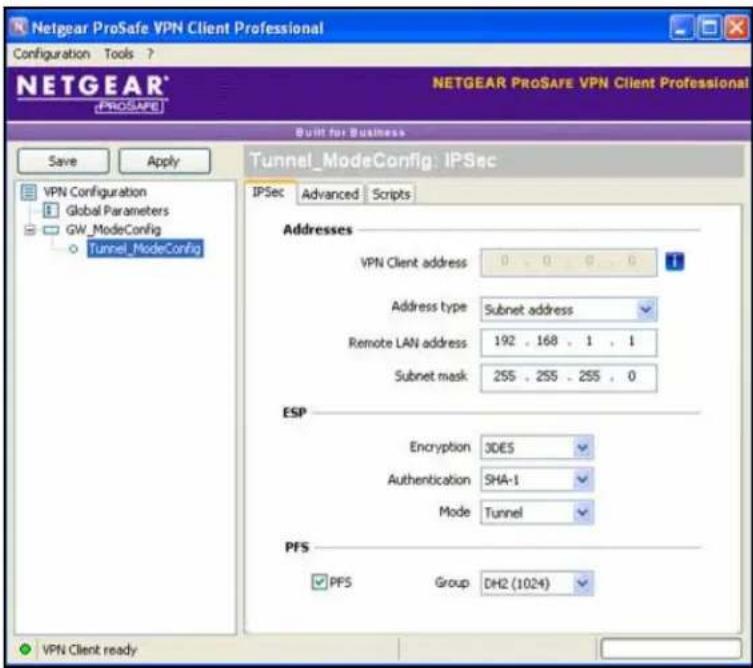Click the Remote LAN address field
The image size is (753, 668).
[x=569, y=342]
